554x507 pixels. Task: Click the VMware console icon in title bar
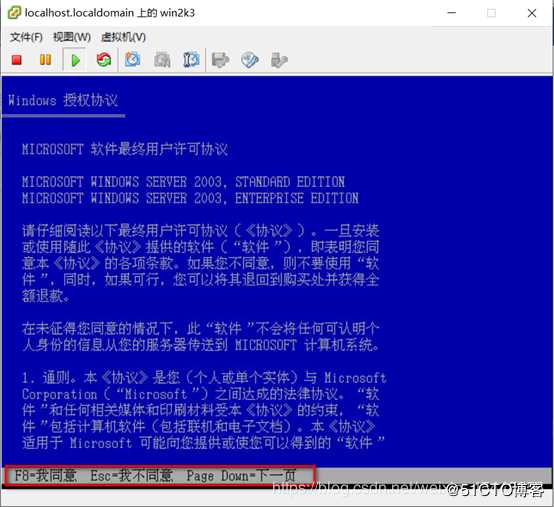point(14,13)
